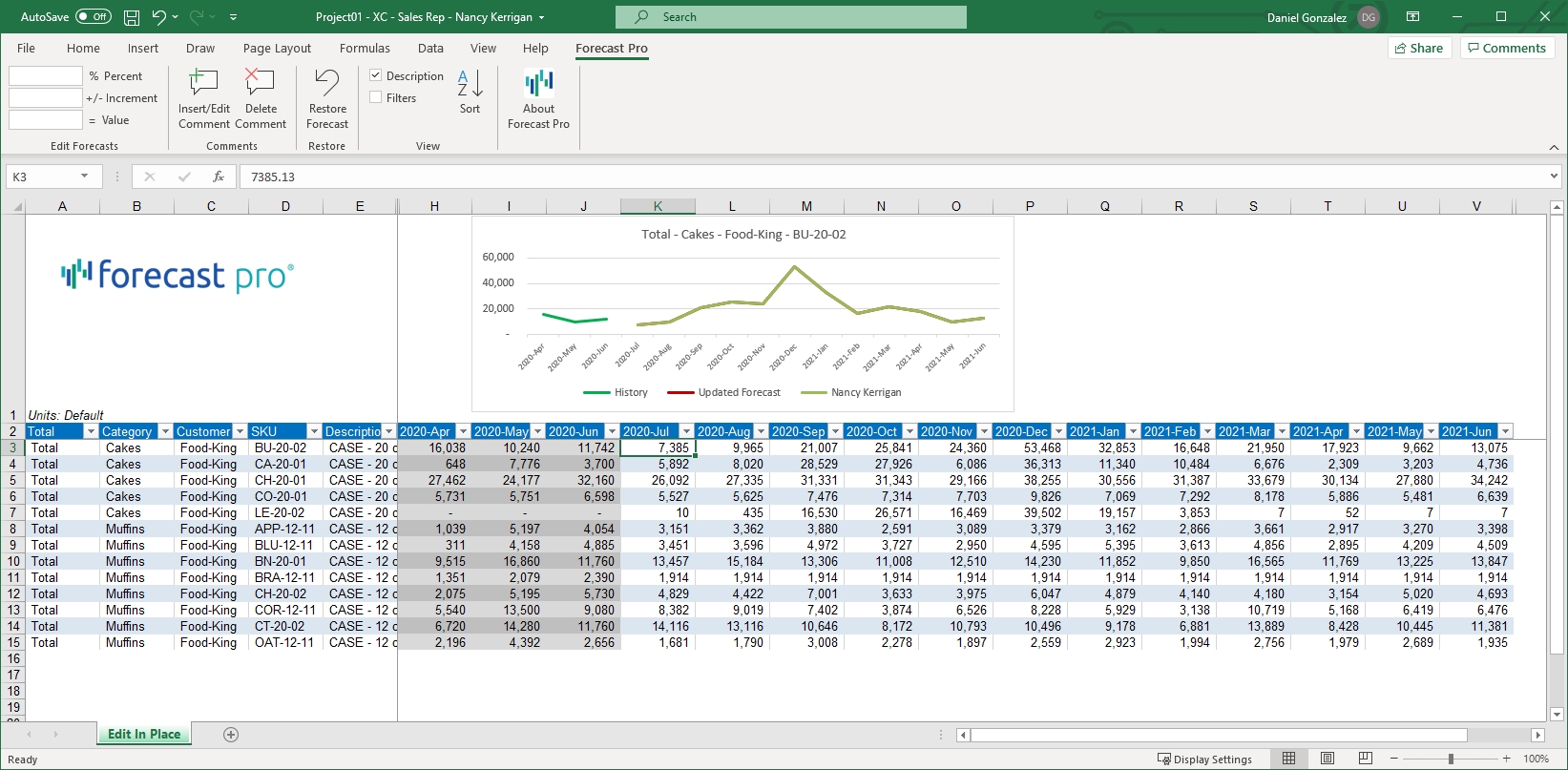
Task: Uncheck the Description checkbox
Action: pyautogui.click(x=376, y=75)
